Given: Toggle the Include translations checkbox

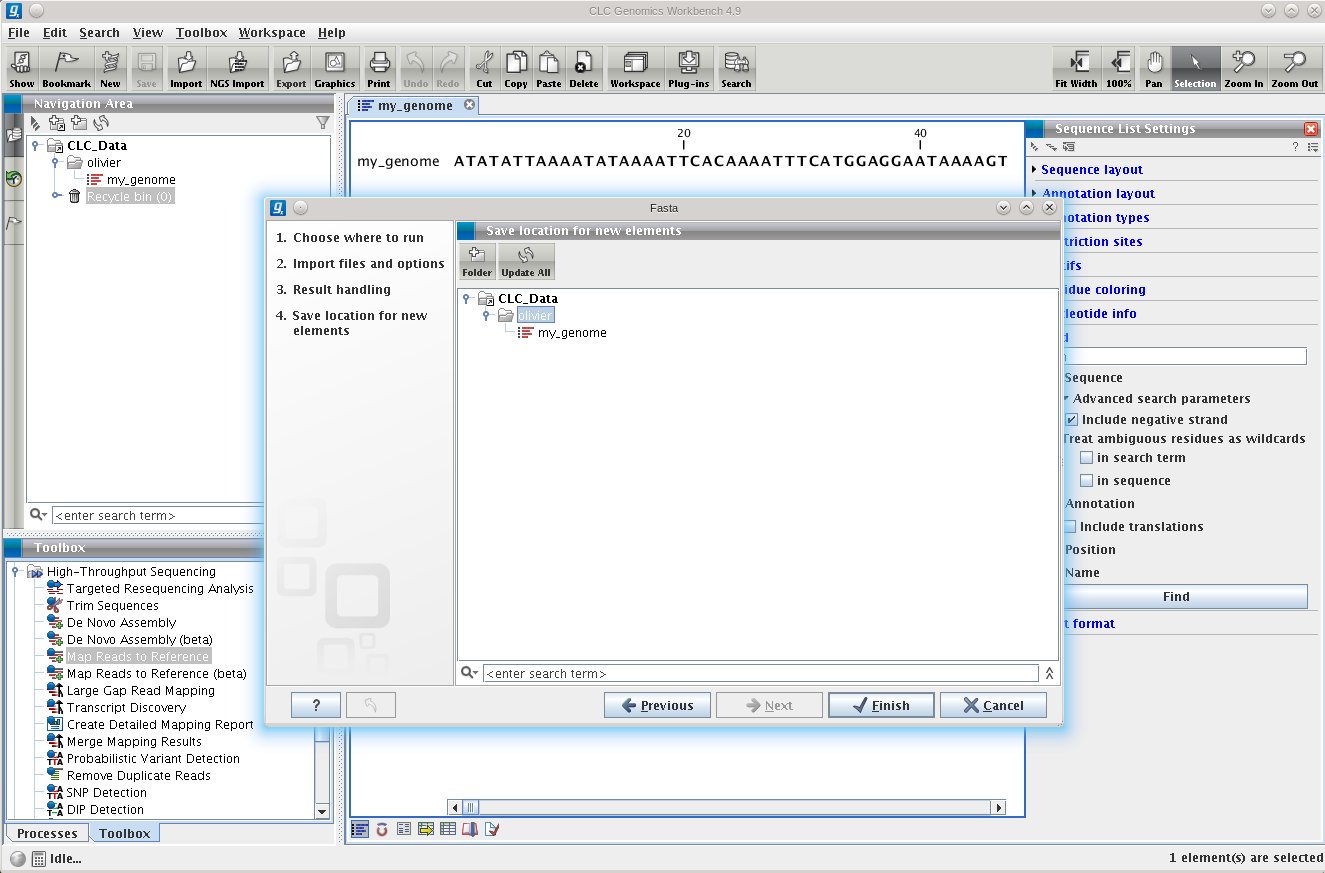Looking at the screenshot, I should pos(1070,527).
